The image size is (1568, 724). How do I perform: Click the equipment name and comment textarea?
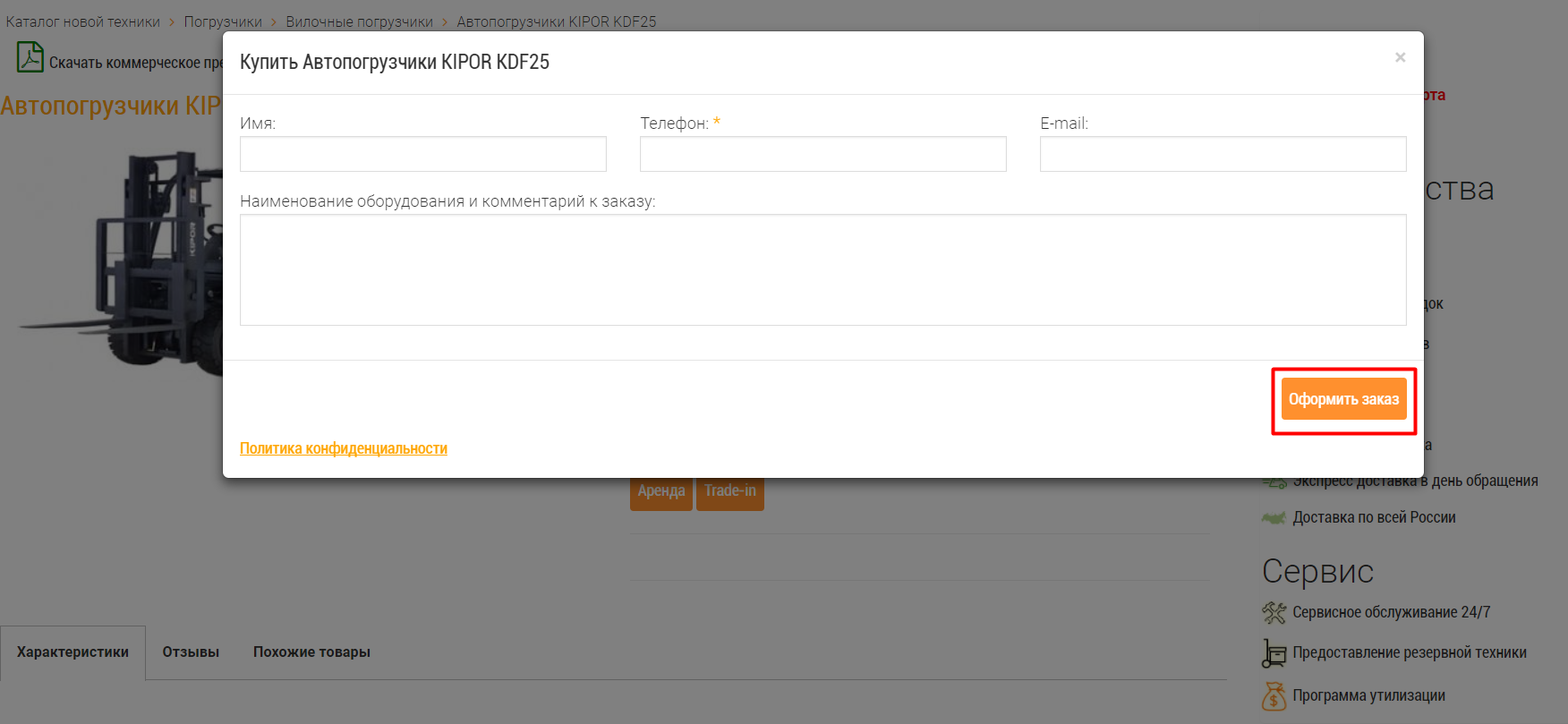click(823, 269)
